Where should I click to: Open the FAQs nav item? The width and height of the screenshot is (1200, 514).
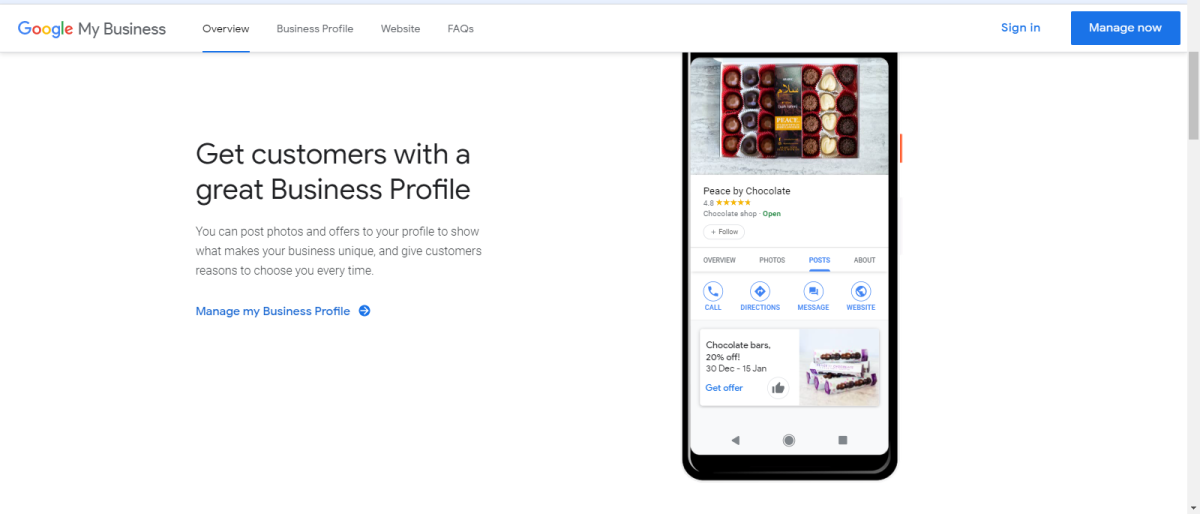(461, 29)
